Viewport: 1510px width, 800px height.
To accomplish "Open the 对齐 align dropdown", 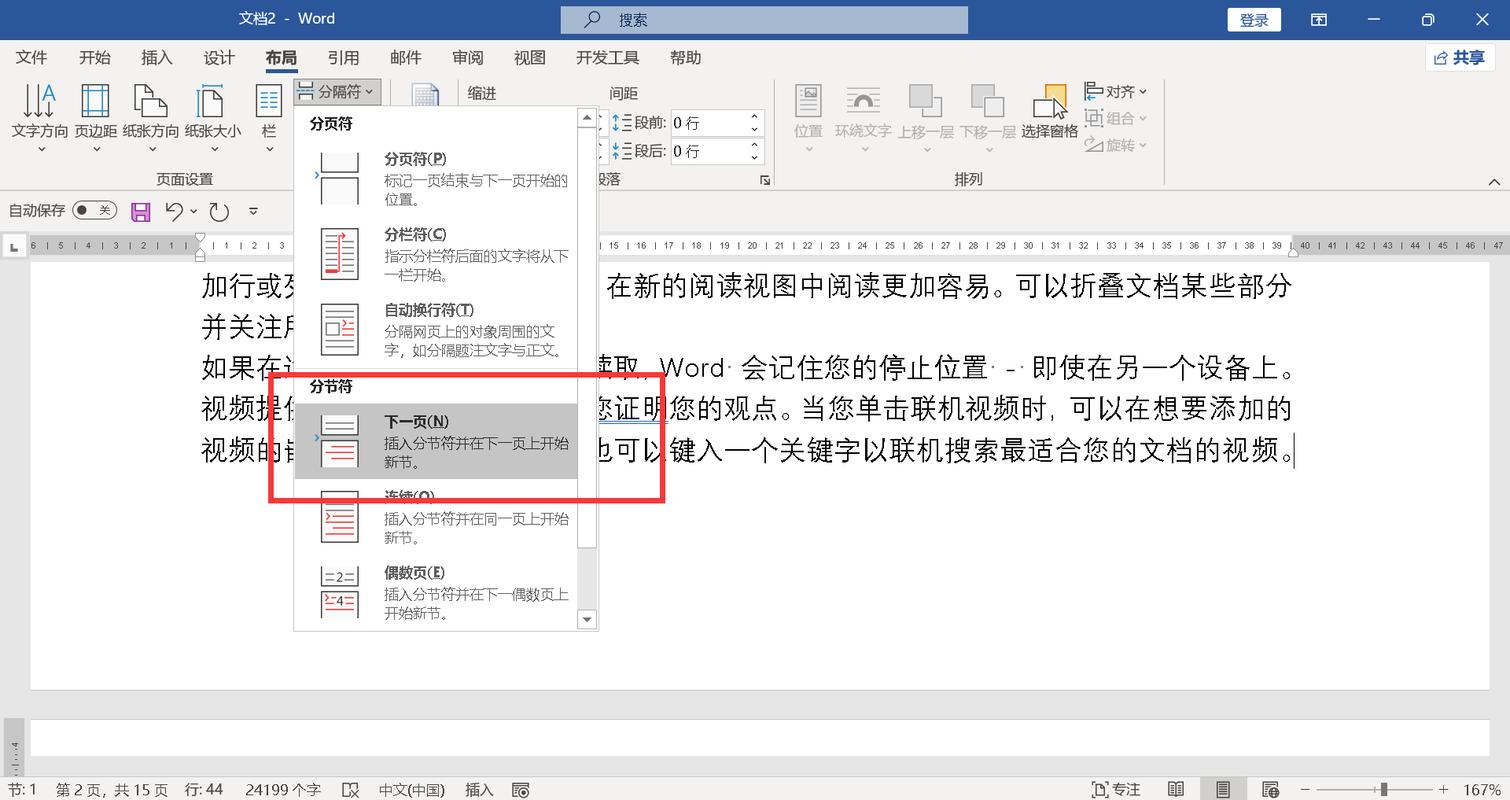I will [1116, 92].
